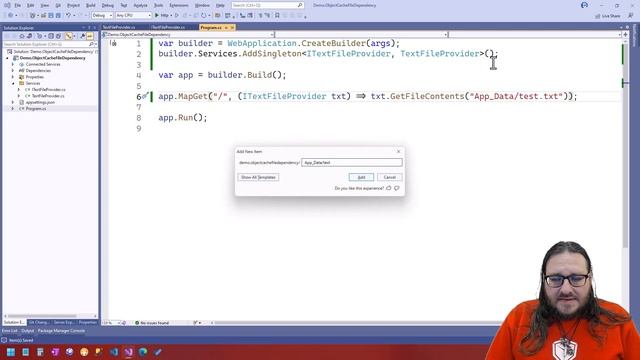Screen dimensions: 640x360
Task: Open the Extensions menu
Action: (179, 5)
